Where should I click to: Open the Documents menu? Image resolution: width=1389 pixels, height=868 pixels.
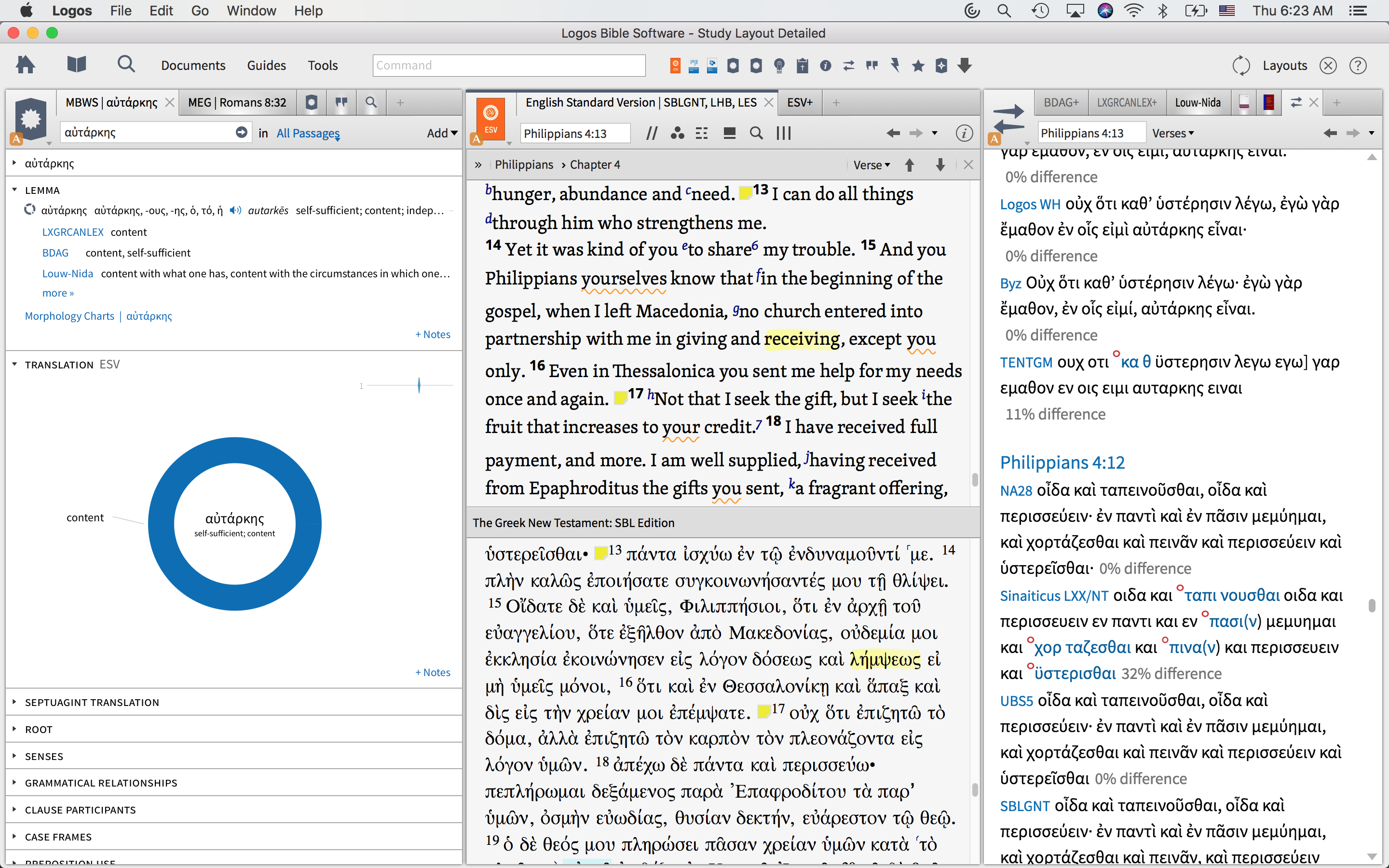coord(193,66)
